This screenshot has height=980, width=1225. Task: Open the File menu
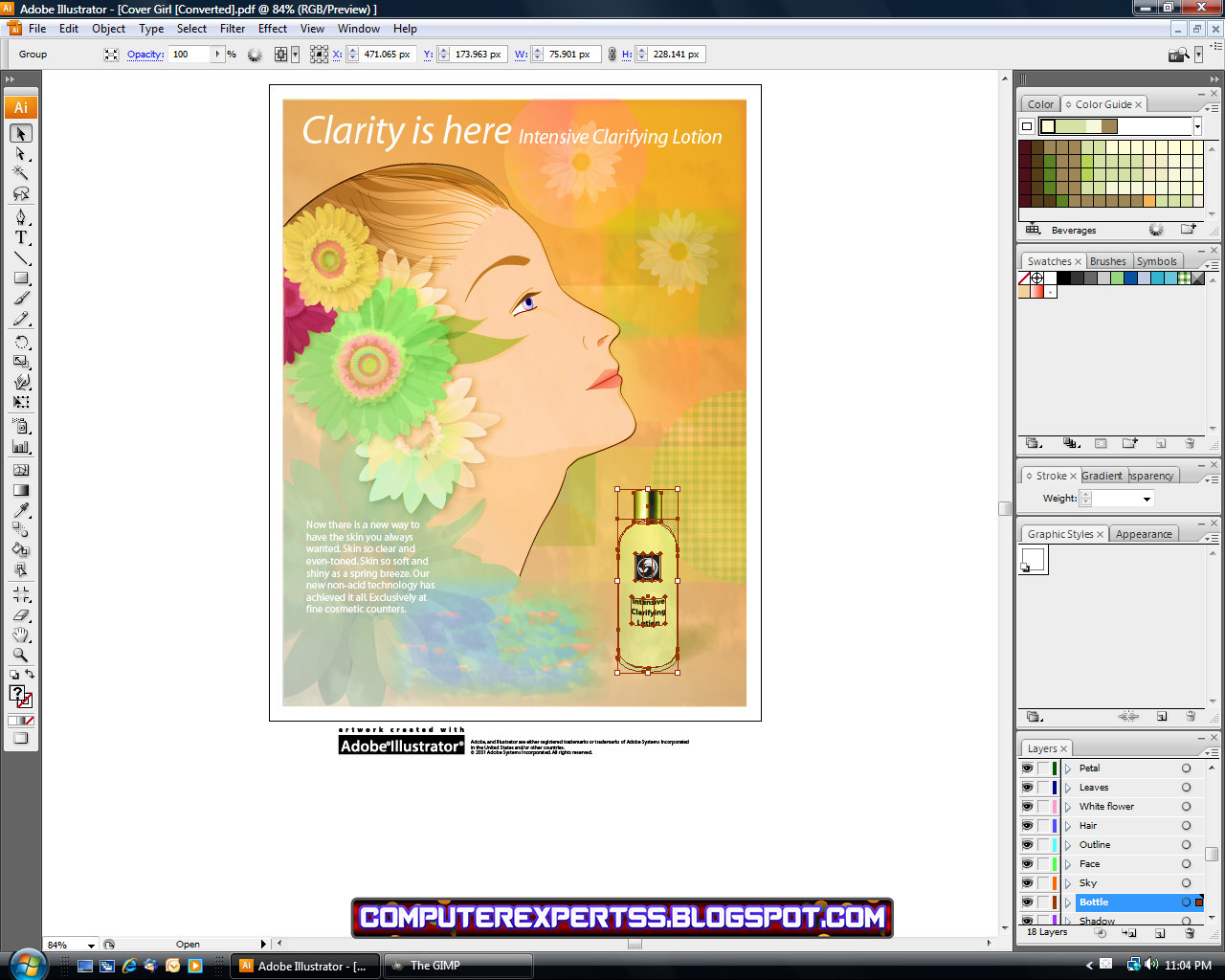tap(37, 29)
